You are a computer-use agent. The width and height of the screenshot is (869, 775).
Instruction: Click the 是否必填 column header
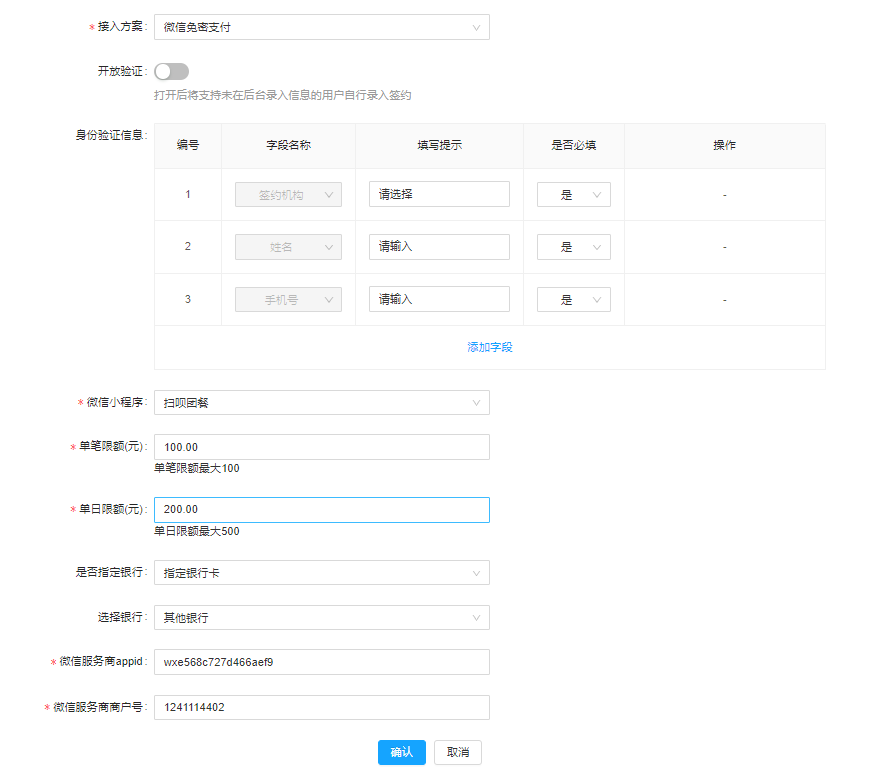(x=574, y=145)
